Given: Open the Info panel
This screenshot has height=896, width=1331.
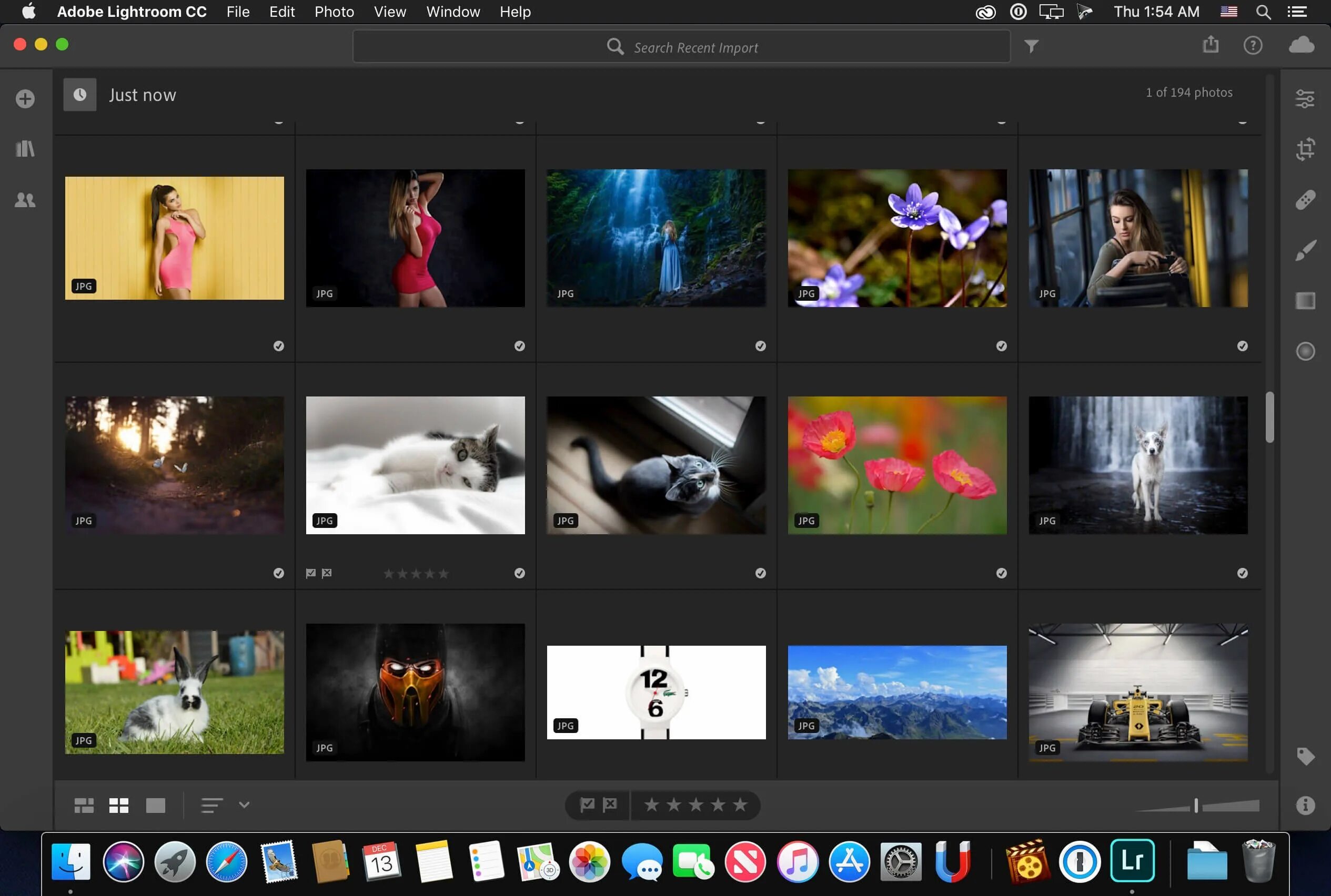Looking at the screenshot, I should coord(1305,805).
